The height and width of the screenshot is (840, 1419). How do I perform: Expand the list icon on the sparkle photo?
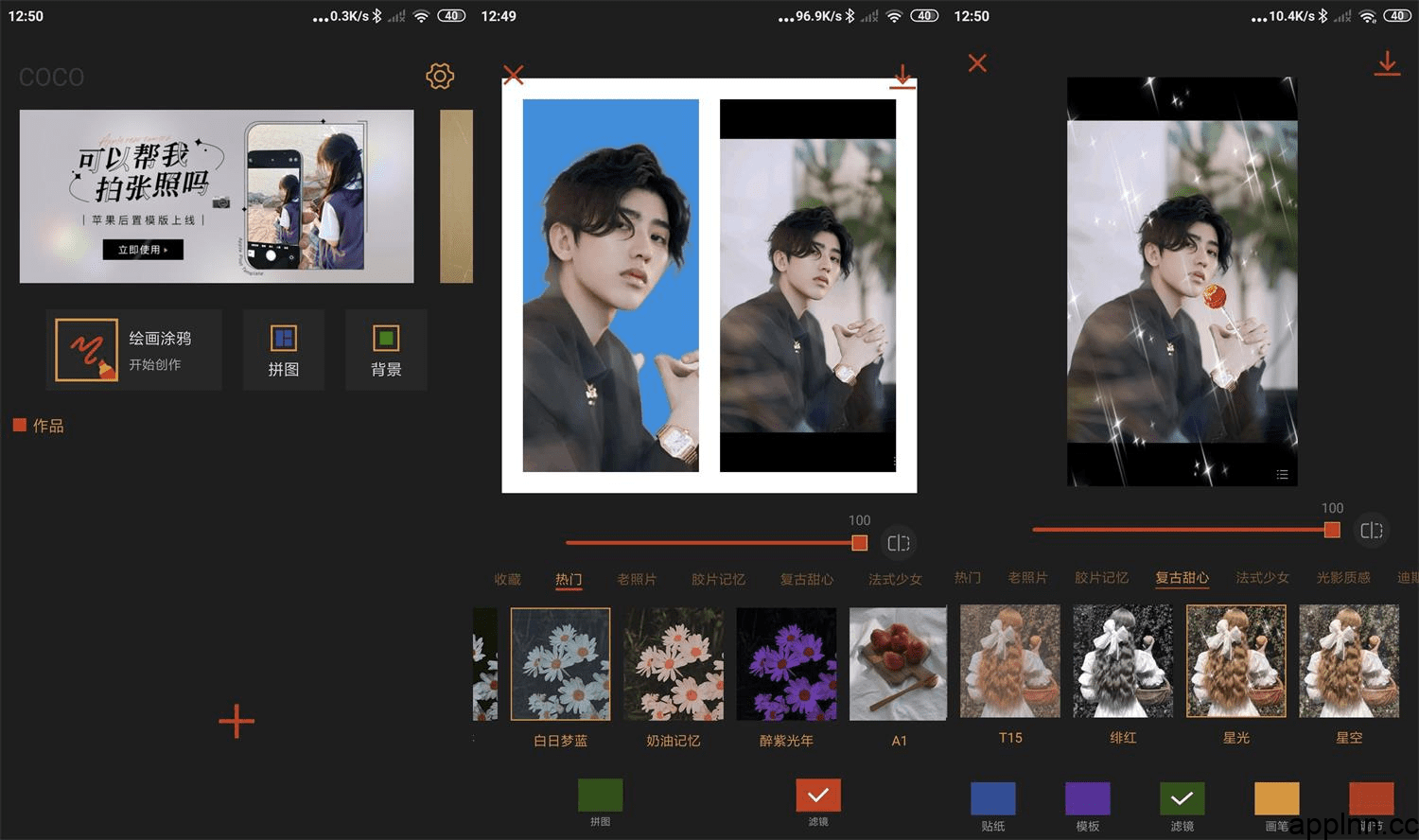1282,475
